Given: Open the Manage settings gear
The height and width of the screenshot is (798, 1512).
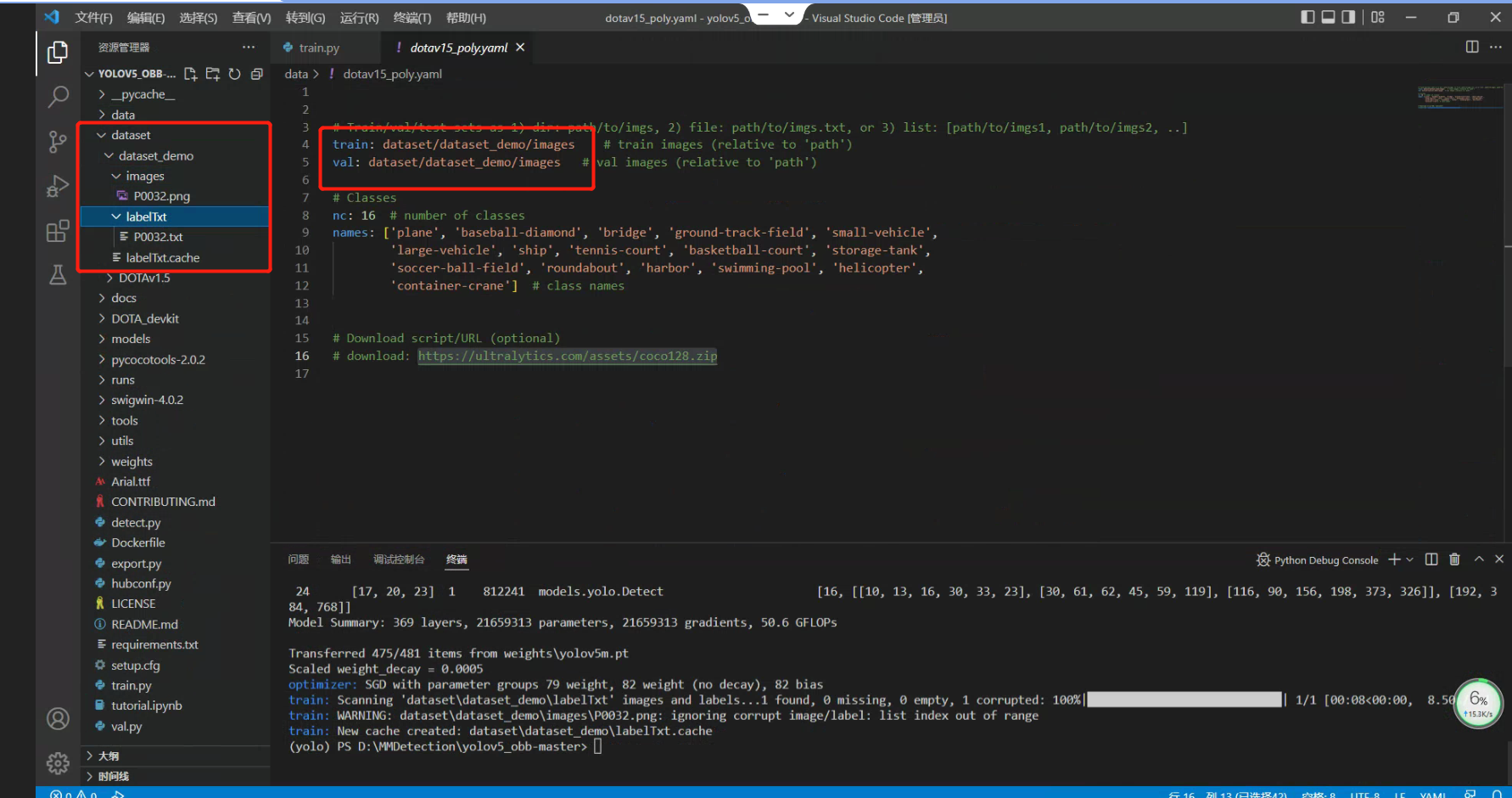Looking at the screenshot, I should [57, 763].
